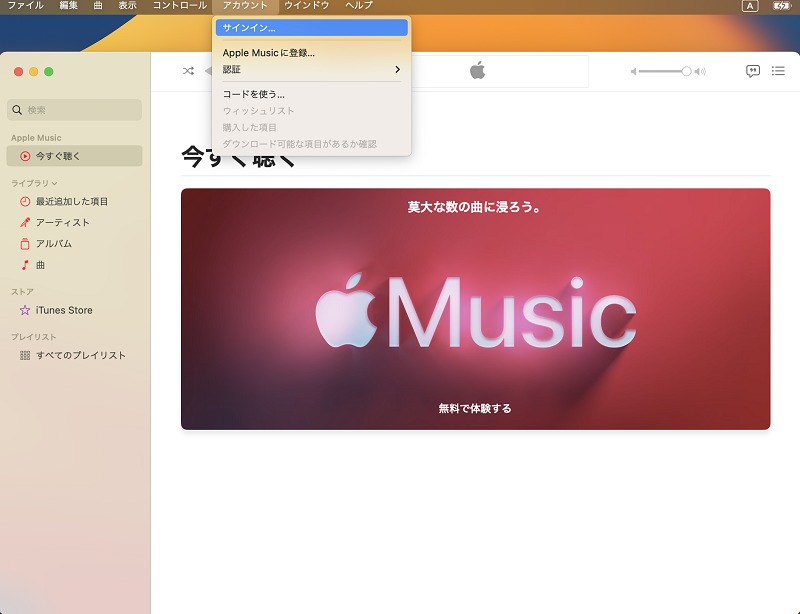This screenshot has height=614, width=800.
Task: Click the volume slider knob
Action: (x=686, y=71)
